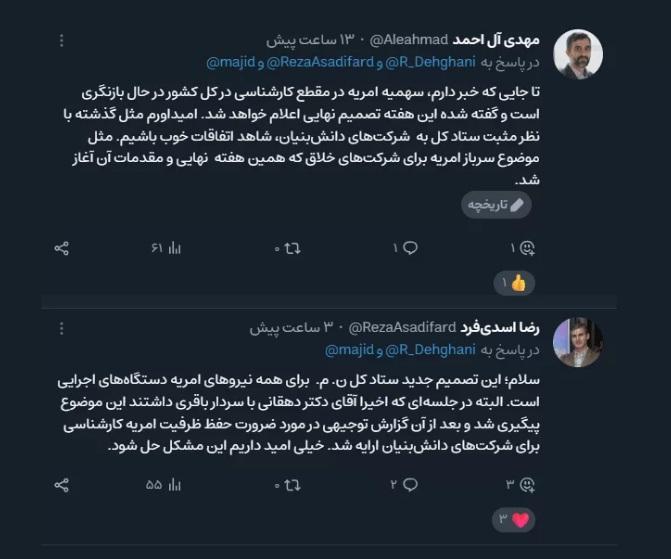This screenshot has width=671, height=559.
Task: Add emoji reaction to RezaAsadifard's post
Action: (x=527, y=485)
